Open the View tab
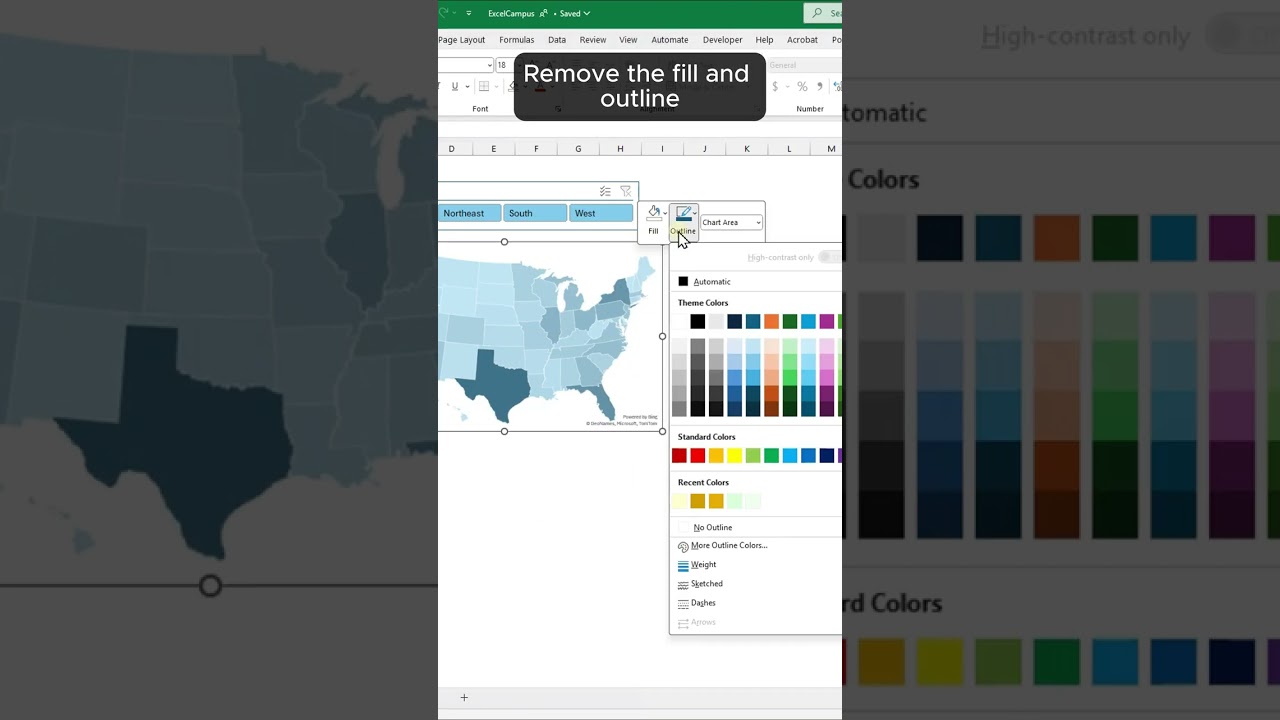 (x=628, y=40)
